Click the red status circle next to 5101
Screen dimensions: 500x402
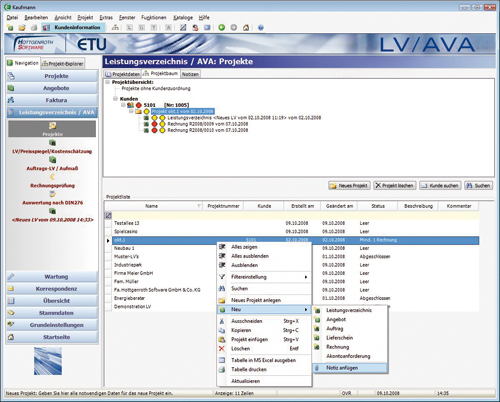pyautogui.click(x=139, y=105)
